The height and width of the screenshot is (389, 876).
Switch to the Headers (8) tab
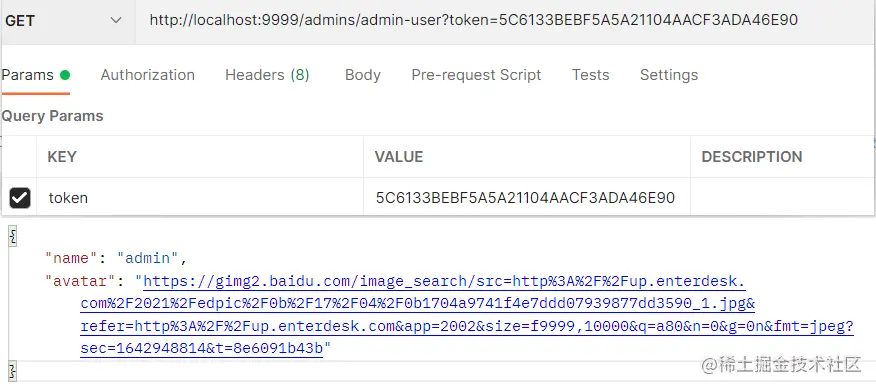(267, 75)
